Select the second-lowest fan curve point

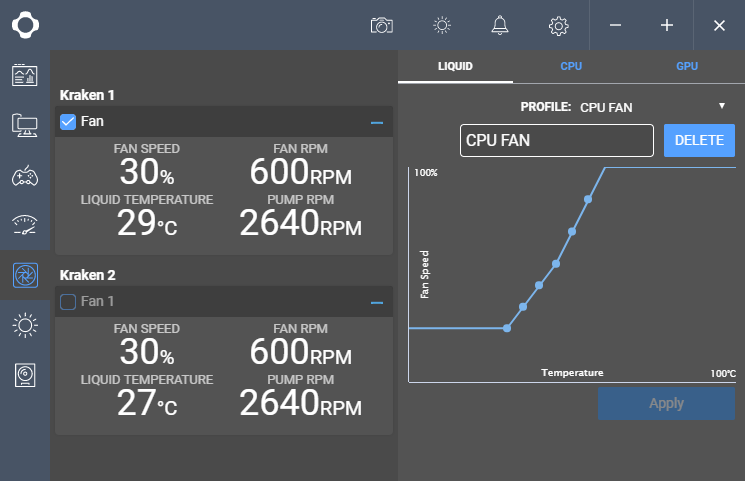(x=523, y=307)
